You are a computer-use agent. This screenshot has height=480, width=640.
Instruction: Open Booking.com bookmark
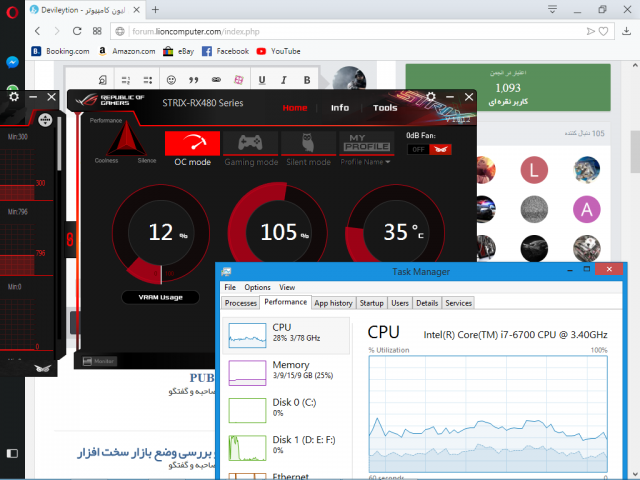coord(60,51)
